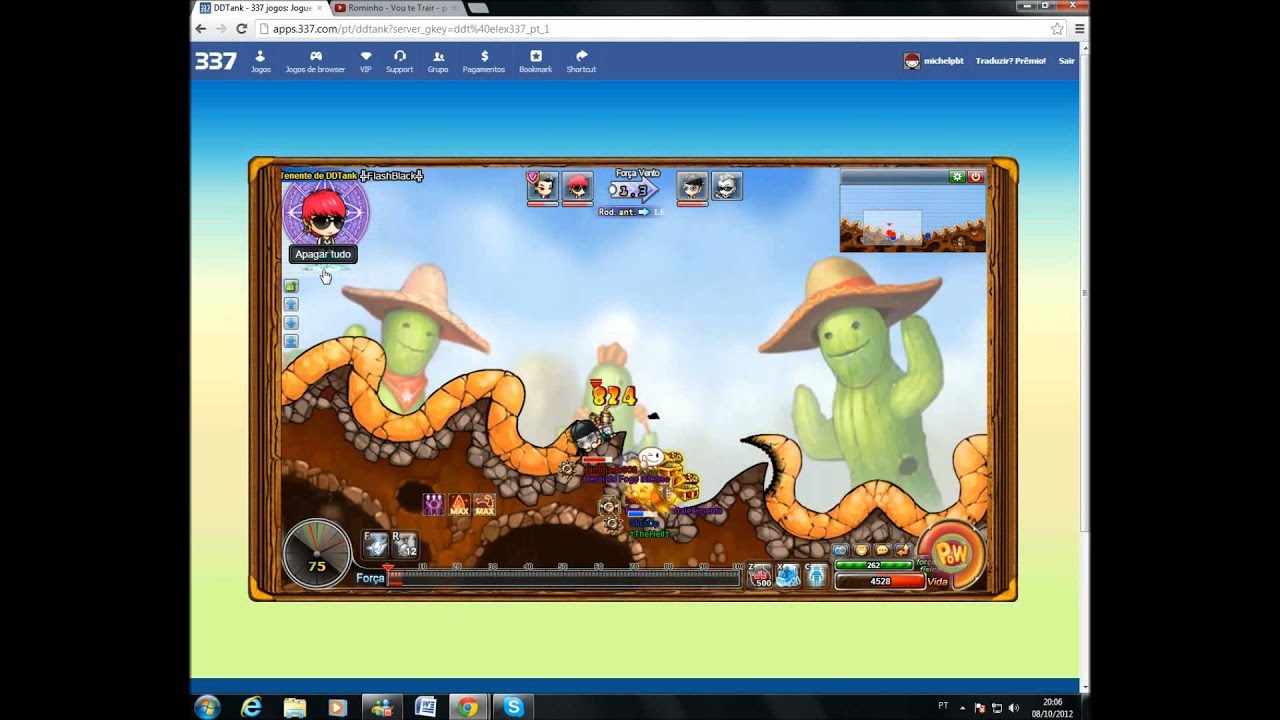Use the F key plane skill
1280x720 pixels.
point(376,545)
